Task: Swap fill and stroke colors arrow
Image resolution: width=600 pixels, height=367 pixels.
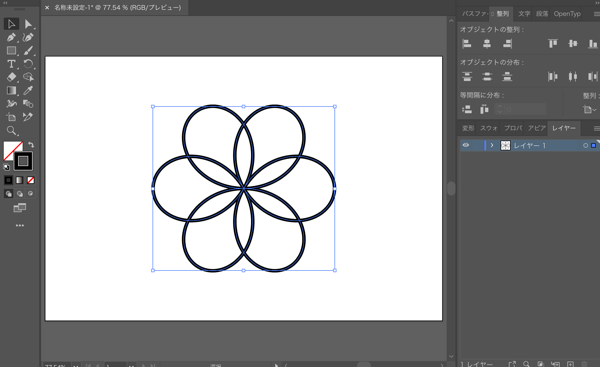Action: (31, 145)
